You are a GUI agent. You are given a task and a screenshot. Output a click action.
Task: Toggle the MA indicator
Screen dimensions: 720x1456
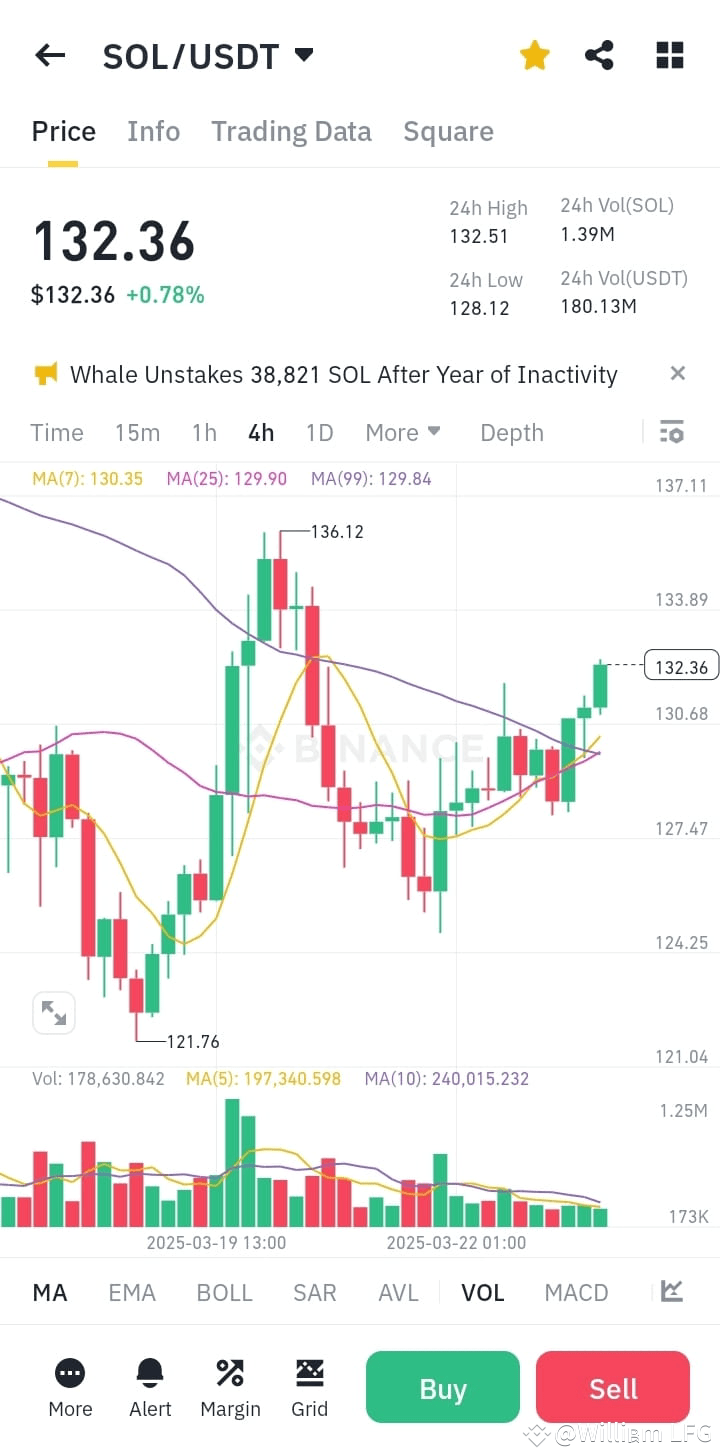49,1292
